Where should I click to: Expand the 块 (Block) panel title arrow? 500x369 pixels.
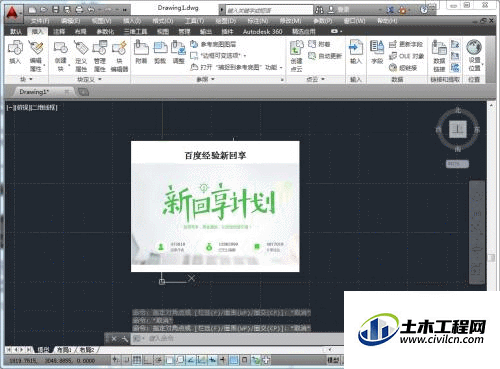coord(31,79)
